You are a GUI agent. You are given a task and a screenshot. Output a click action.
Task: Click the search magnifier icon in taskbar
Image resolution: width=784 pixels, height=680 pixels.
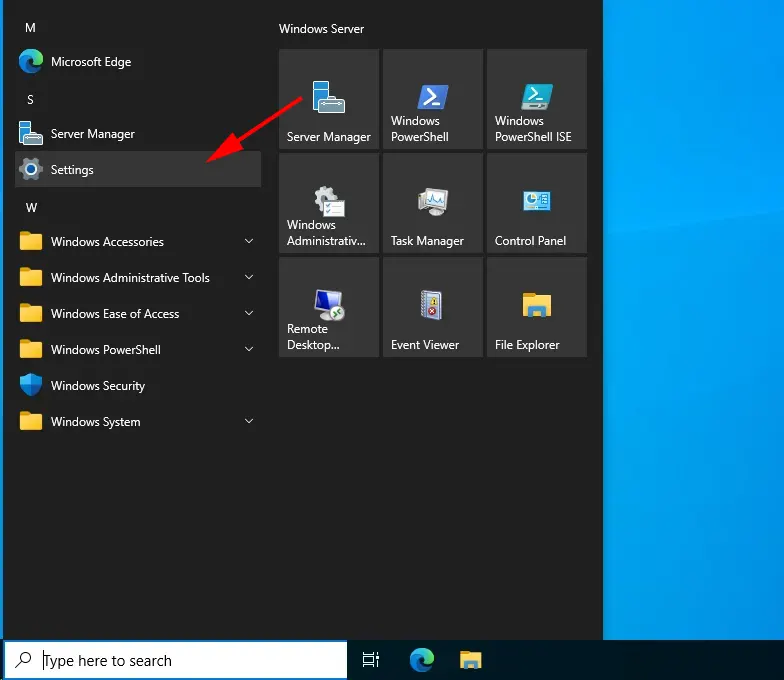click(x=23, y=660)
